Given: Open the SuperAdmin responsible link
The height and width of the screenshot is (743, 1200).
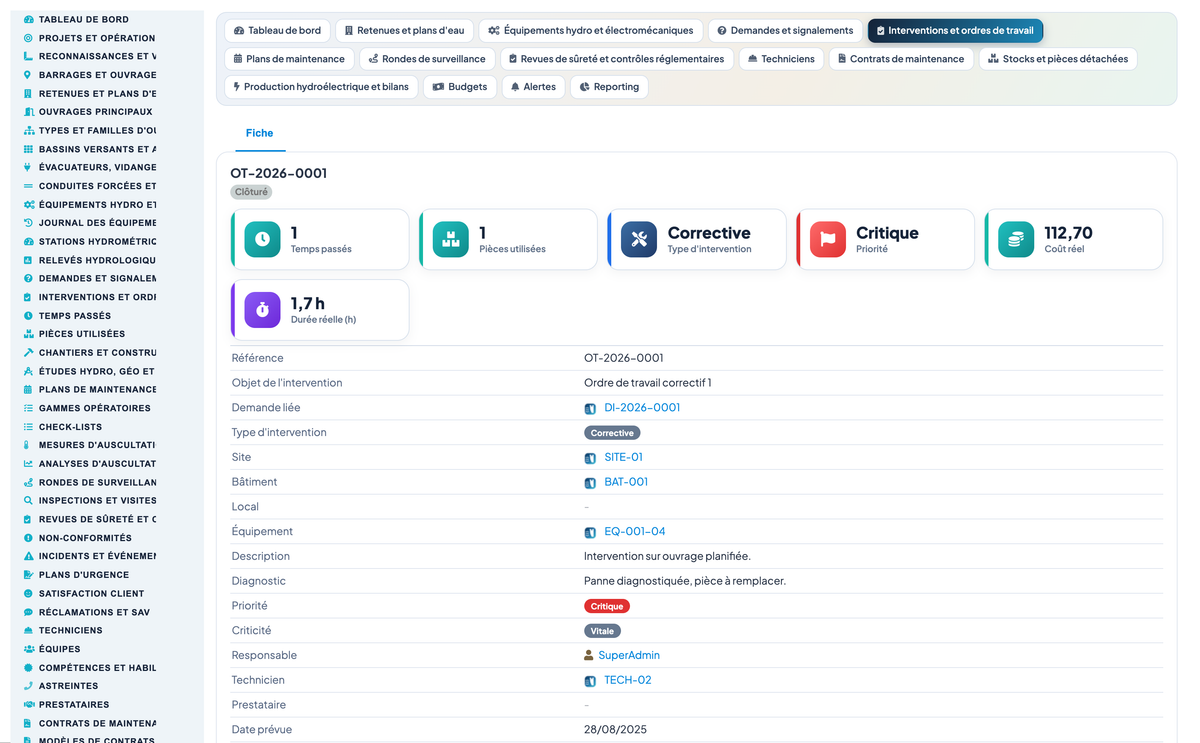Looking at the screenshot, I should 629,656.
